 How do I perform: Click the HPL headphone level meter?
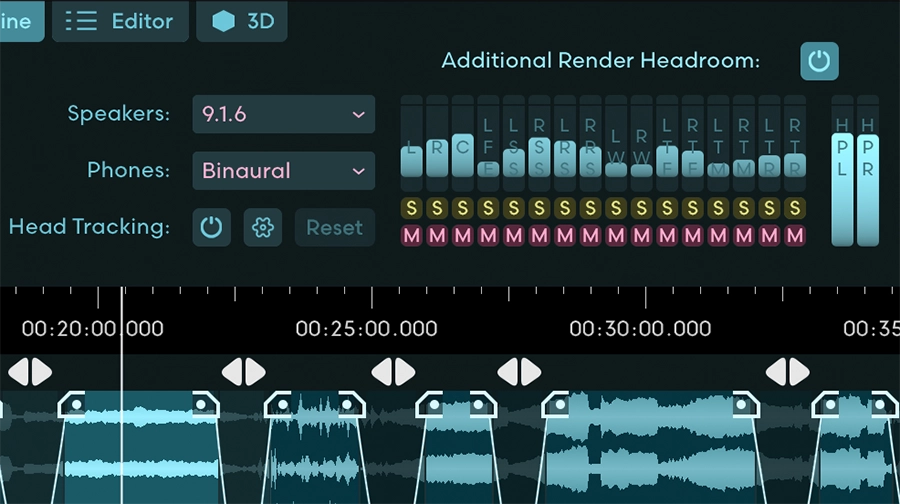pyautogui.click(x=842, y=170)
